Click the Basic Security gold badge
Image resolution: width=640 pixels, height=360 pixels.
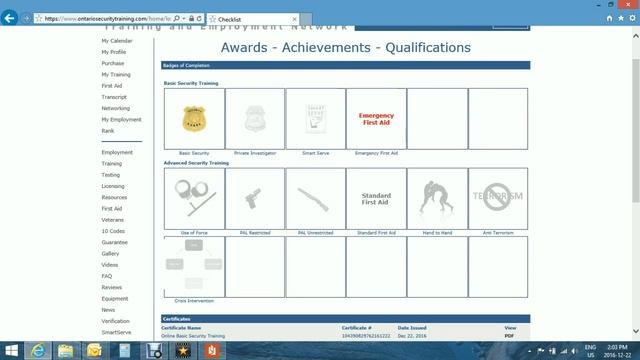click(x=194, y=119)
